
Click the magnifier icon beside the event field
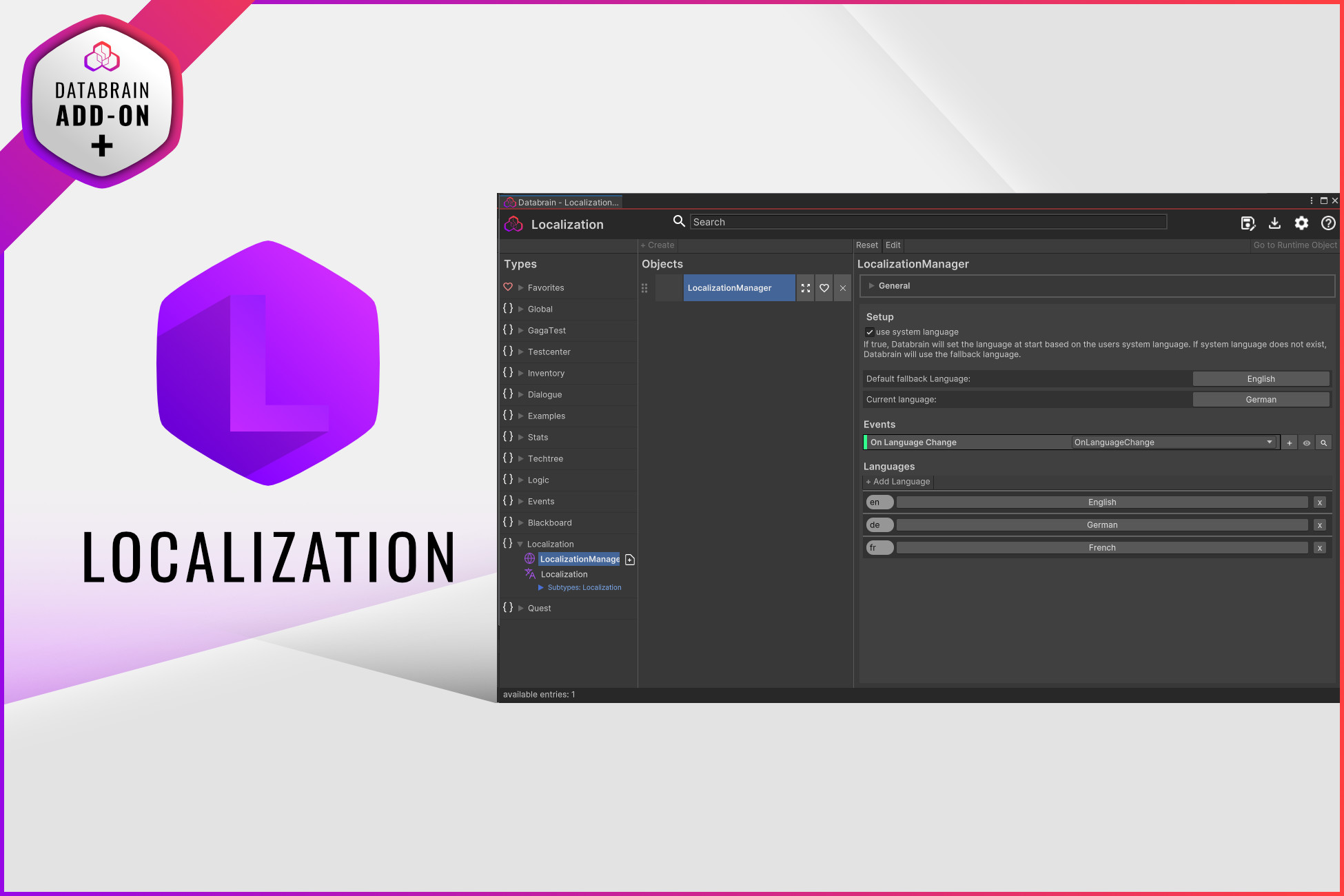1323,442
